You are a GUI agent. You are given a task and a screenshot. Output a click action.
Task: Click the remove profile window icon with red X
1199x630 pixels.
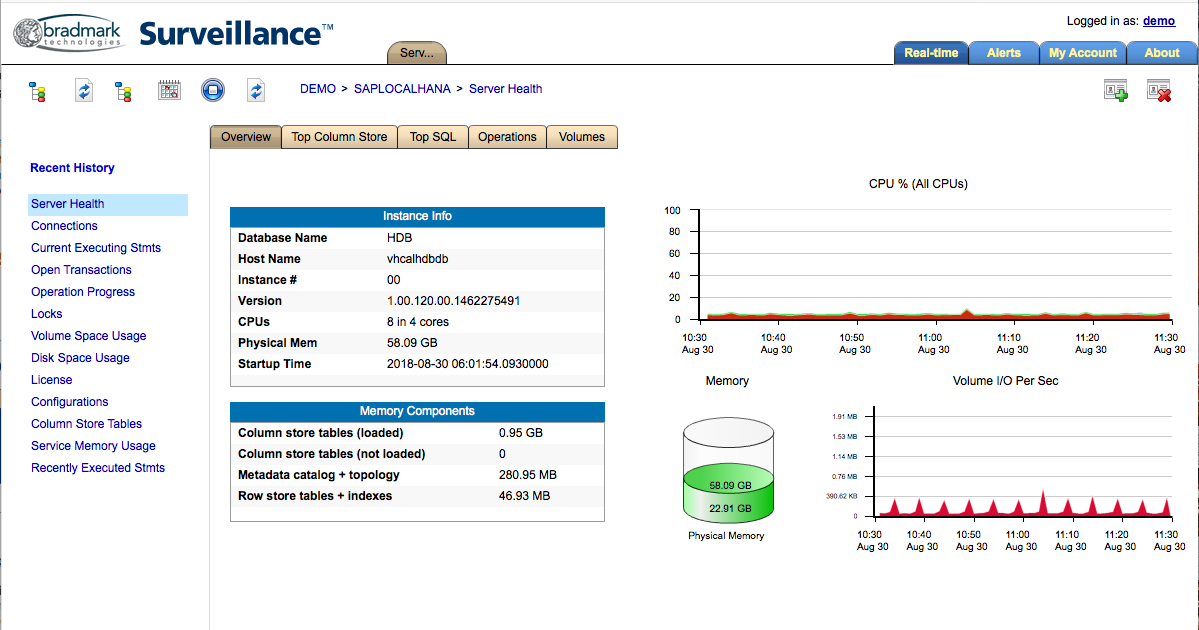pos(1159,90)
